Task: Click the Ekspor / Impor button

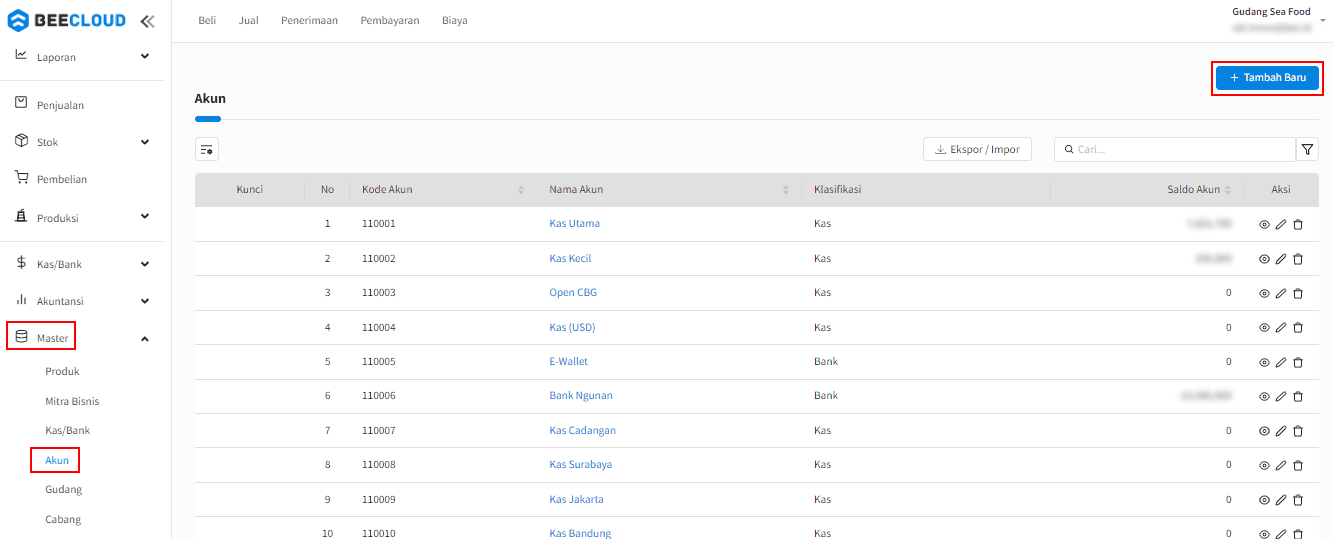Action: click(977, 150)
